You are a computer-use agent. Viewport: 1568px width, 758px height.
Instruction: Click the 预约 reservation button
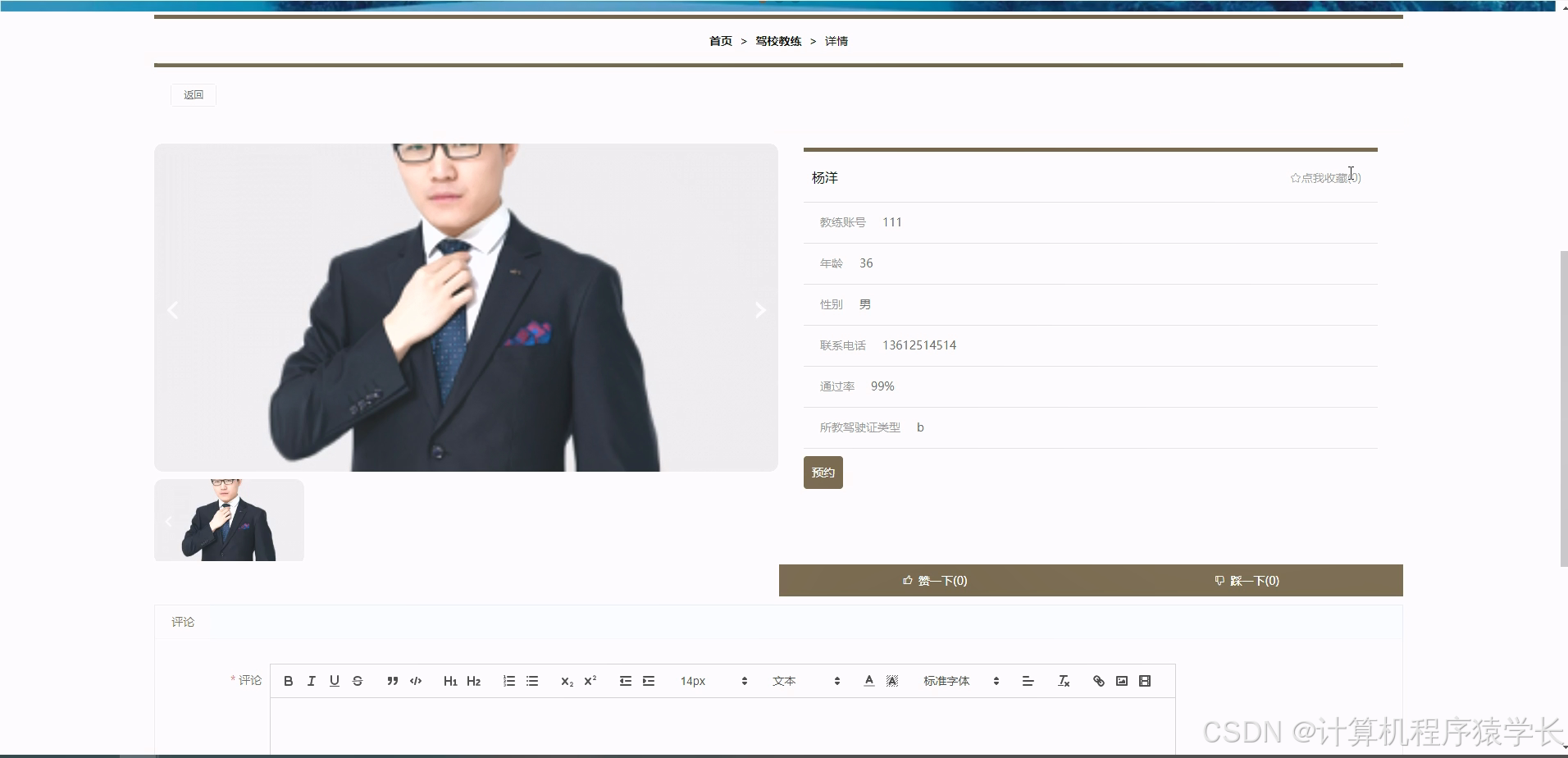point(823,473)
